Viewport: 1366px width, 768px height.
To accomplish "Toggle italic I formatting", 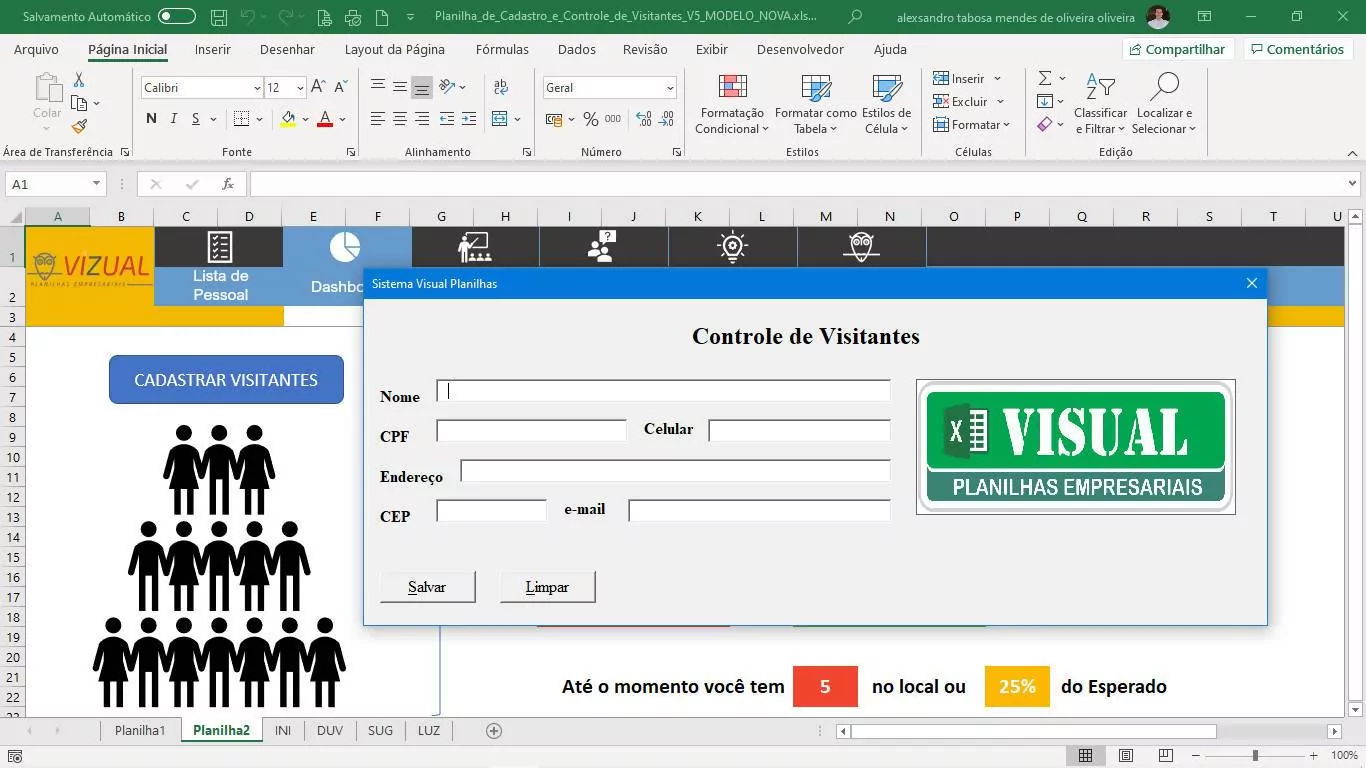I will [173, 119].
